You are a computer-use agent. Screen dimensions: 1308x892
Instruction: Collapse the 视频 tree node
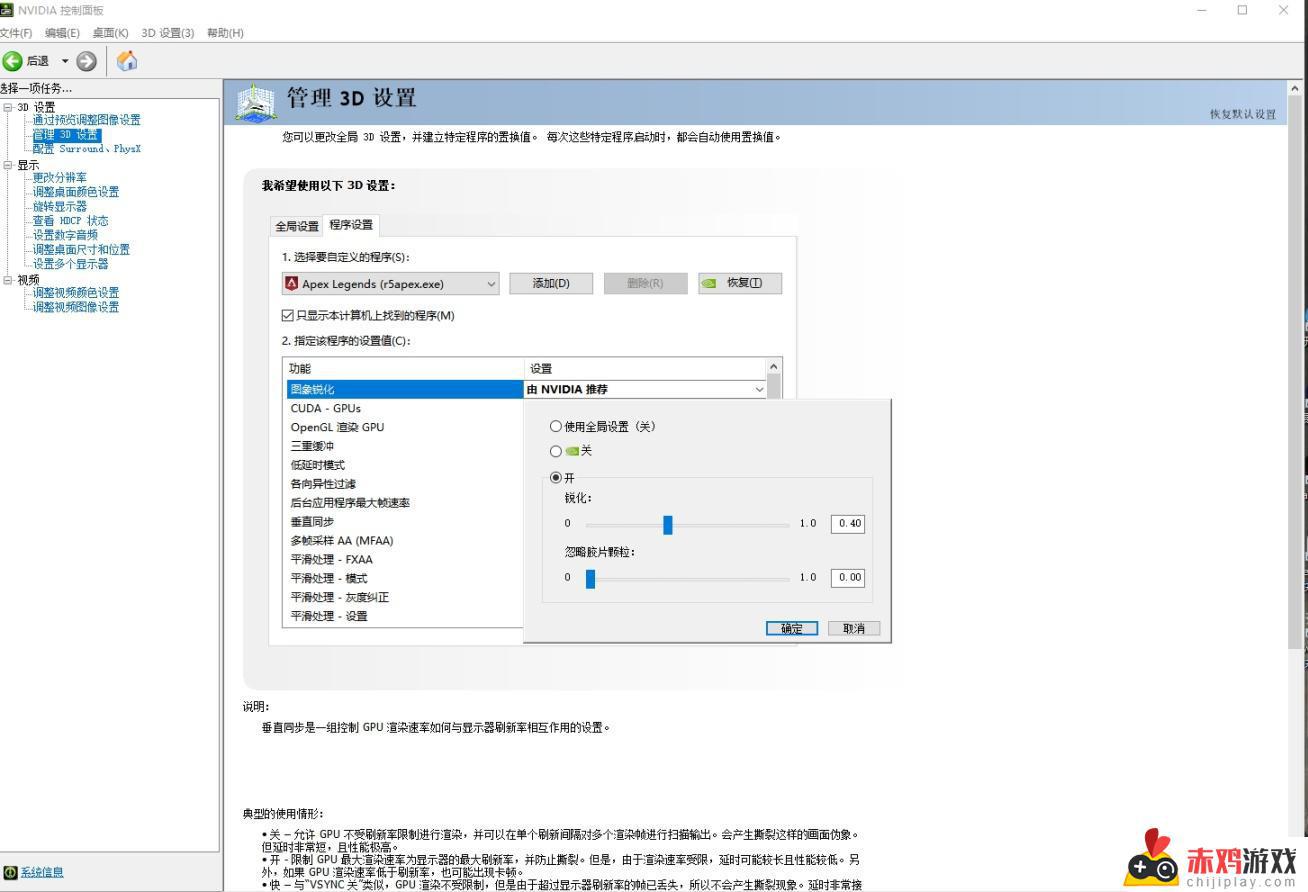pos(8,280)
